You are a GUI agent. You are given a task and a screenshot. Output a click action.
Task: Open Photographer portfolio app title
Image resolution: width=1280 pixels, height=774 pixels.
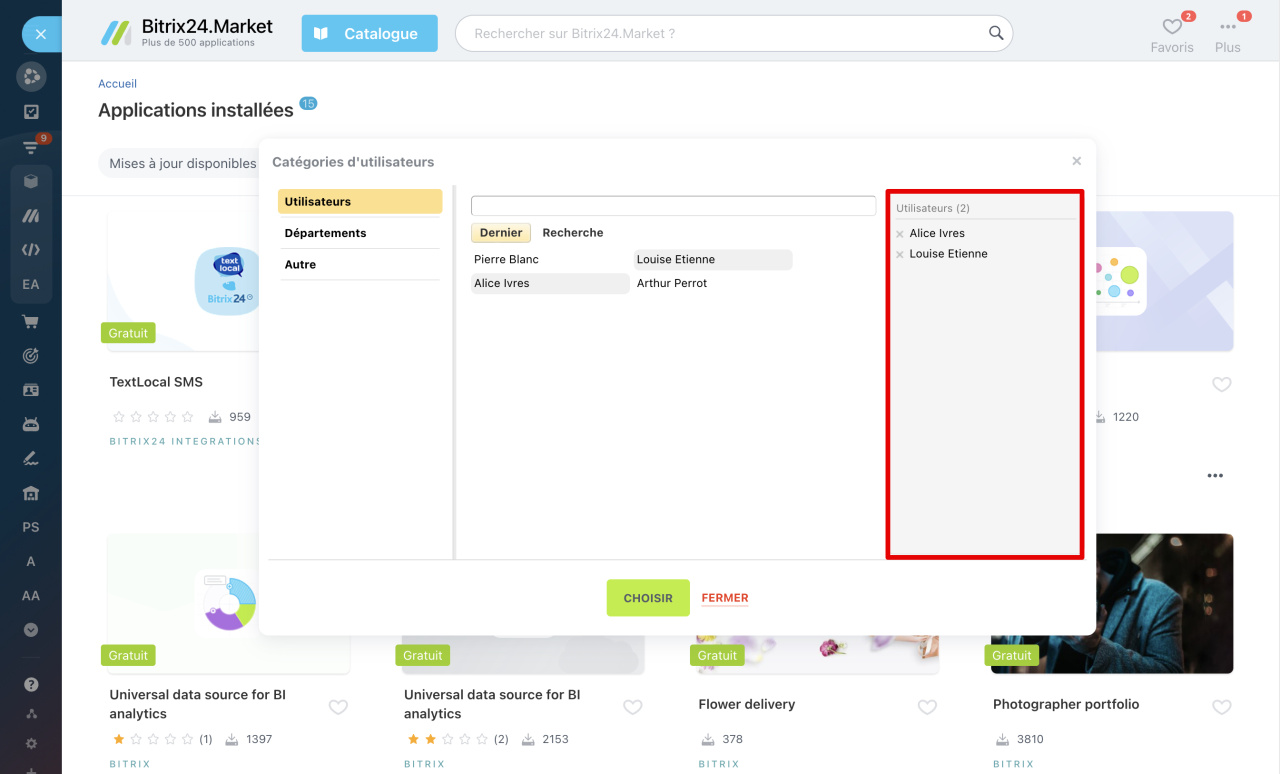coord(1066,704)
